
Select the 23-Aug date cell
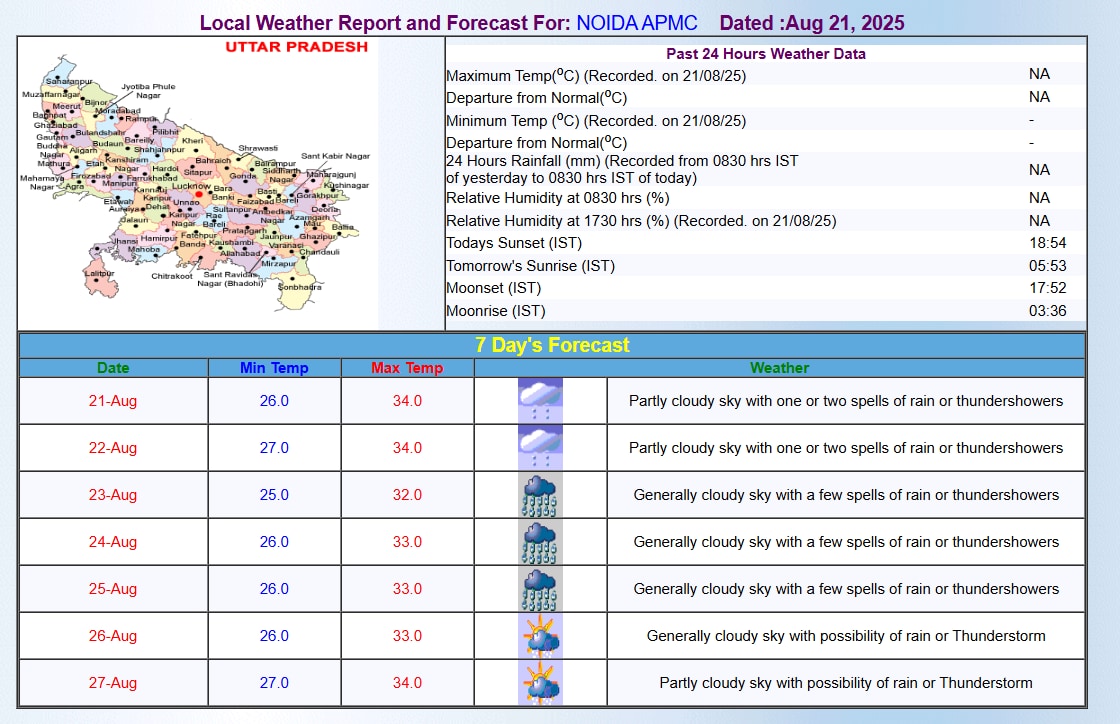113,495
